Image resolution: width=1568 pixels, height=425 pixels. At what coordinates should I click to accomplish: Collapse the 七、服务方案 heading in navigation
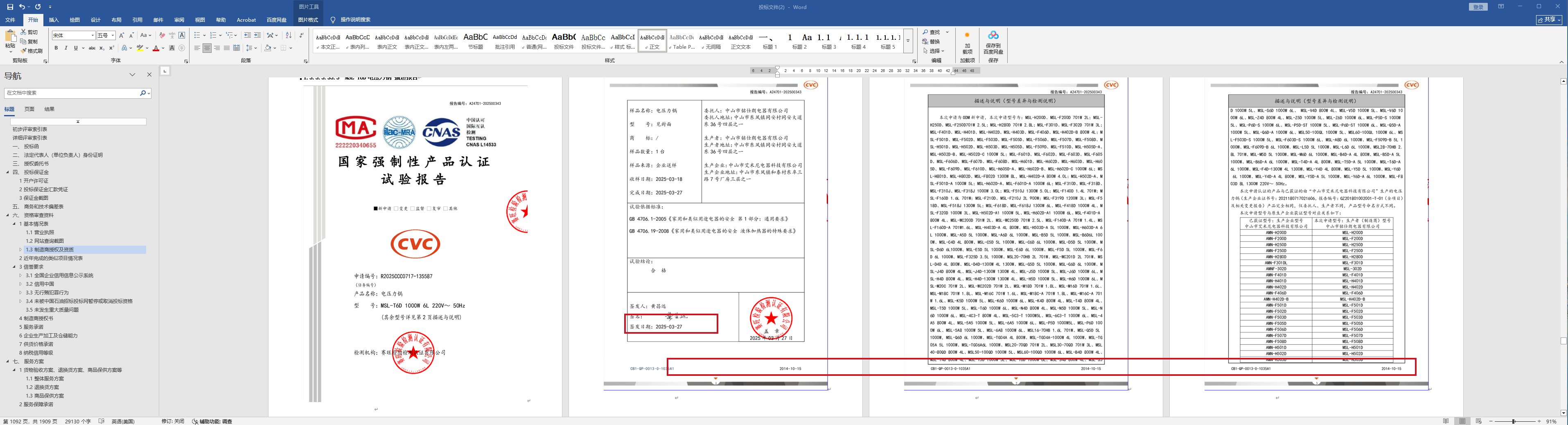(7, 361)
